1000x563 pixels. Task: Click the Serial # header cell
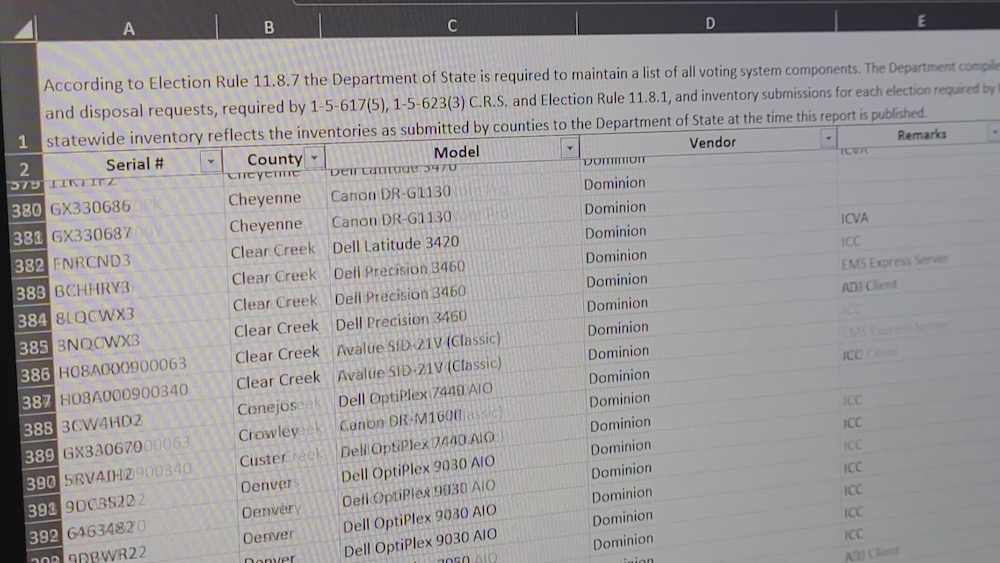click(x=135, y=164)
